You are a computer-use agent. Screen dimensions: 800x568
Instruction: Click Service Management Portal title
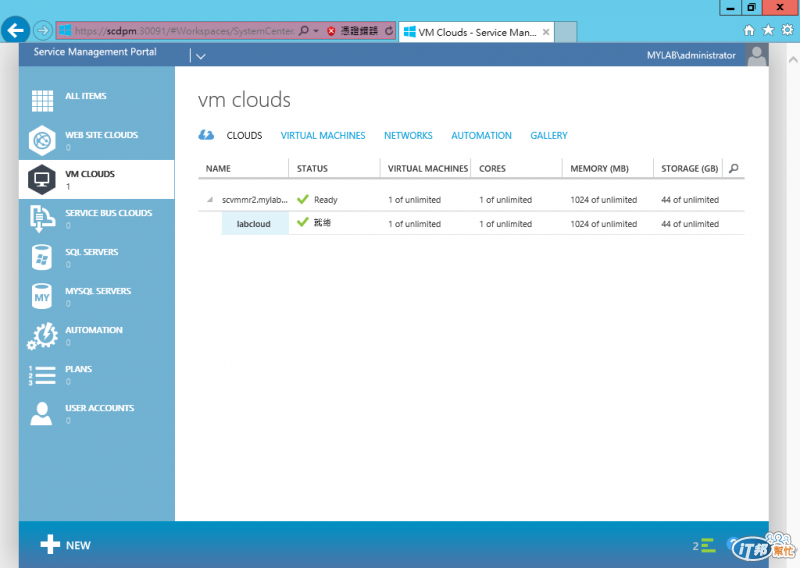click(x=95, y=52)
